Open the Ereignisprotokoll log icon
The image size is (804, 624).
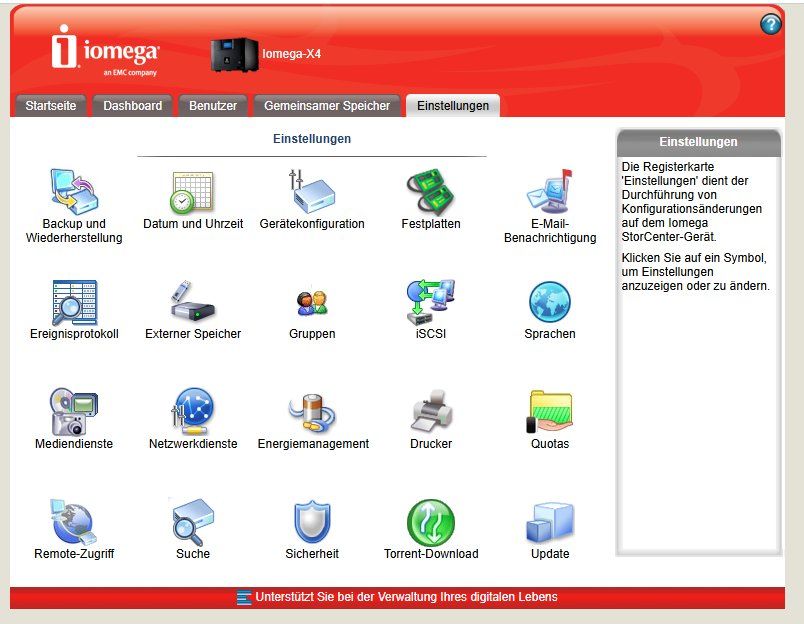pyautogui.click(x=74, y=303)
